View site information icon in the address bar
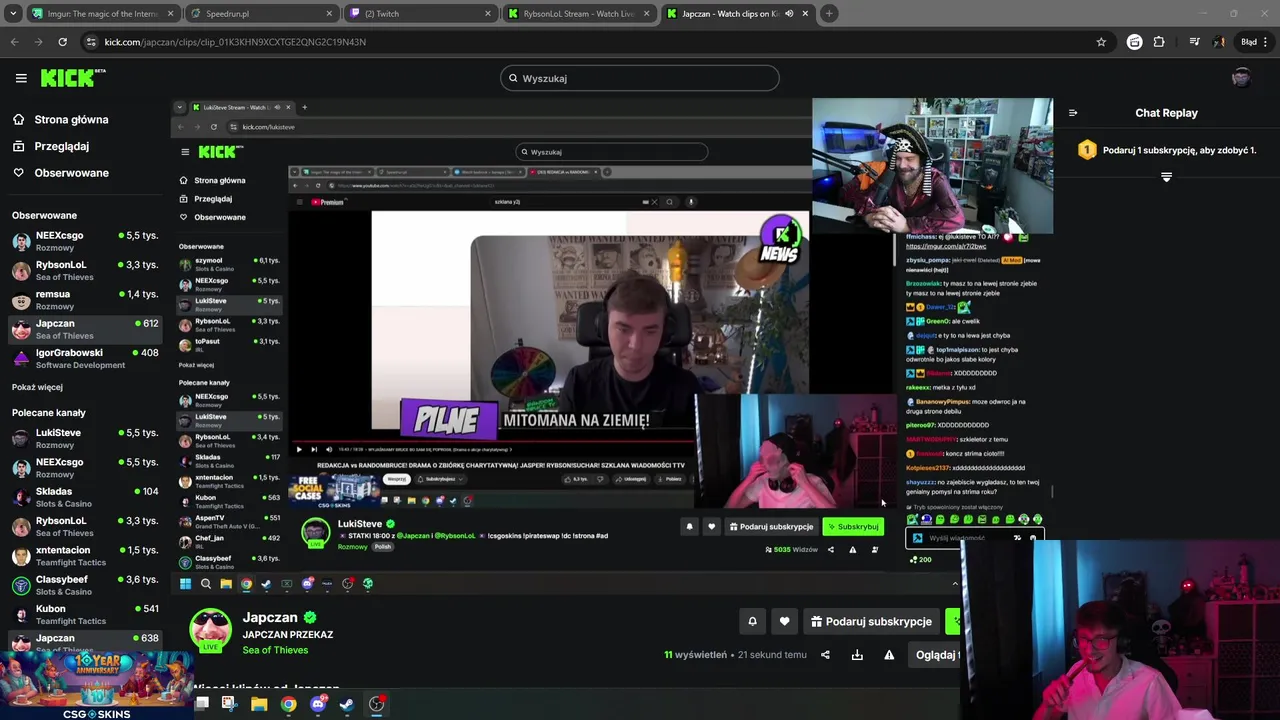The height and width of the screenshot is (720, 1280). (91, 42)
